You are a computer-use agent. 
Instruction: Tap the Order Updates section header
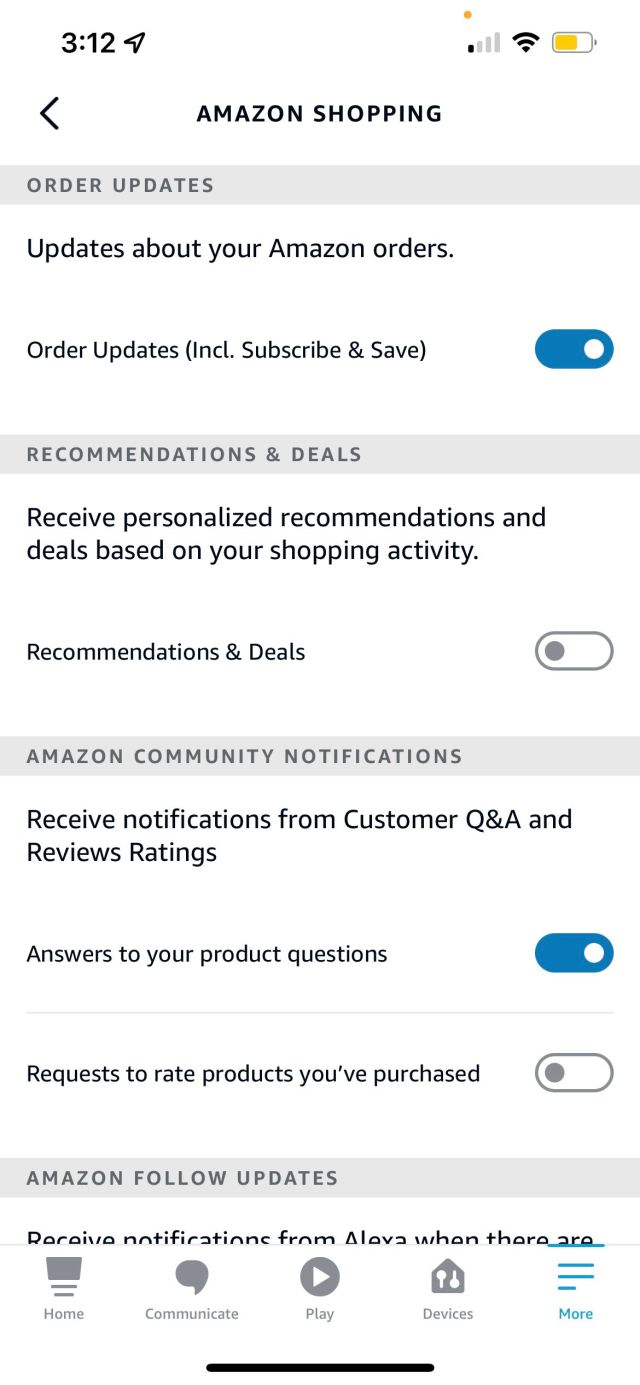121,185
